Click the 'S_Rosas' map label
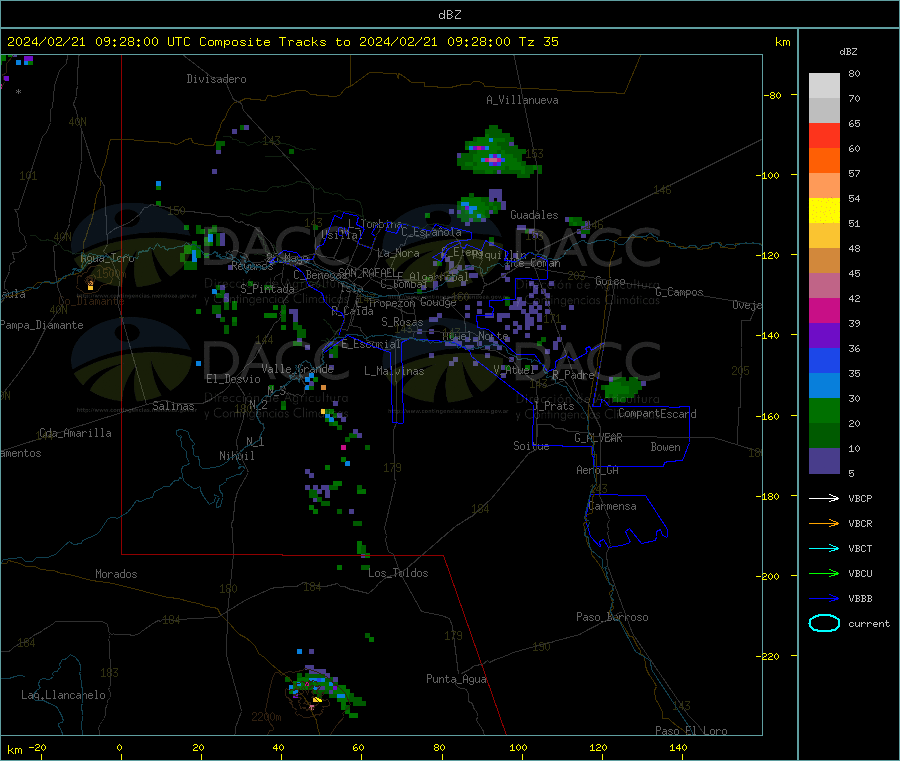The image size is (900, 761). (x=402, y=322)
